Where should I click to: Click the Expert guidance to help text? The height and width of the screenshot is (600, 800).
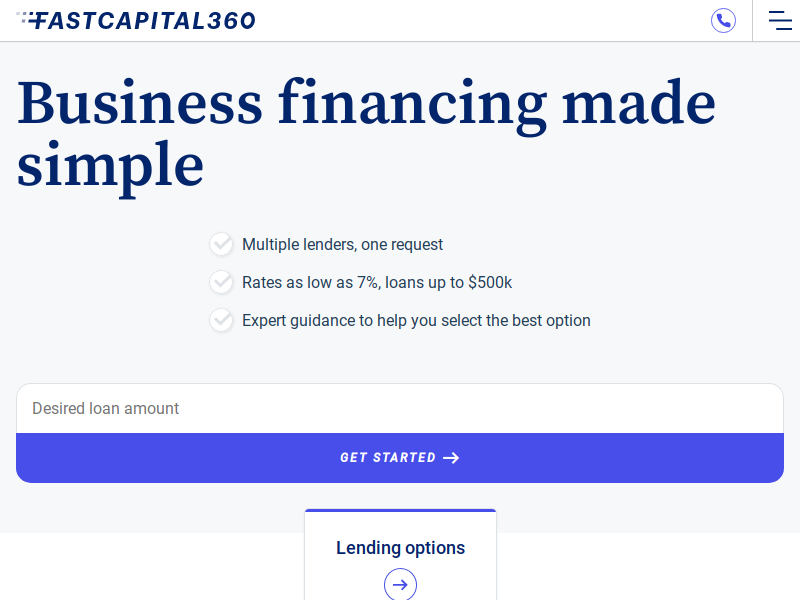[x=416, y=320]
